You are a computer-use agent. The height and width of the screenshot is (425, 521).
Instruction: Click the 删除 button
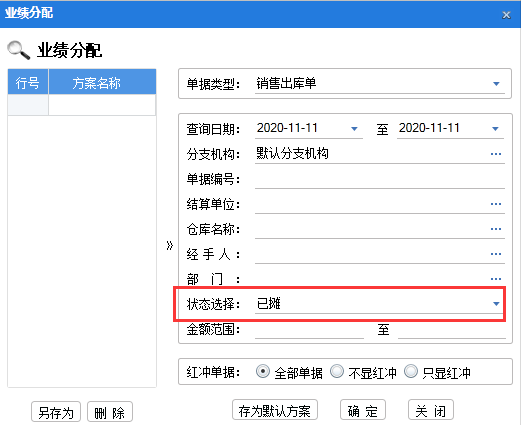[x=110, y=412]
